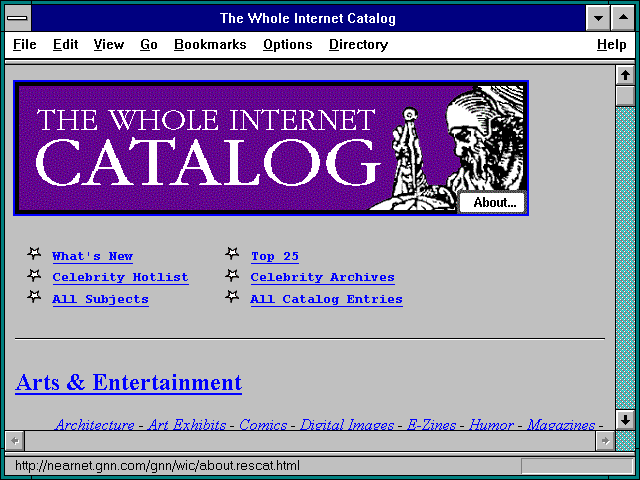The height and width of the screenshot is (480, 640).
Task: Open the What's New link
Action: point(92,256)
